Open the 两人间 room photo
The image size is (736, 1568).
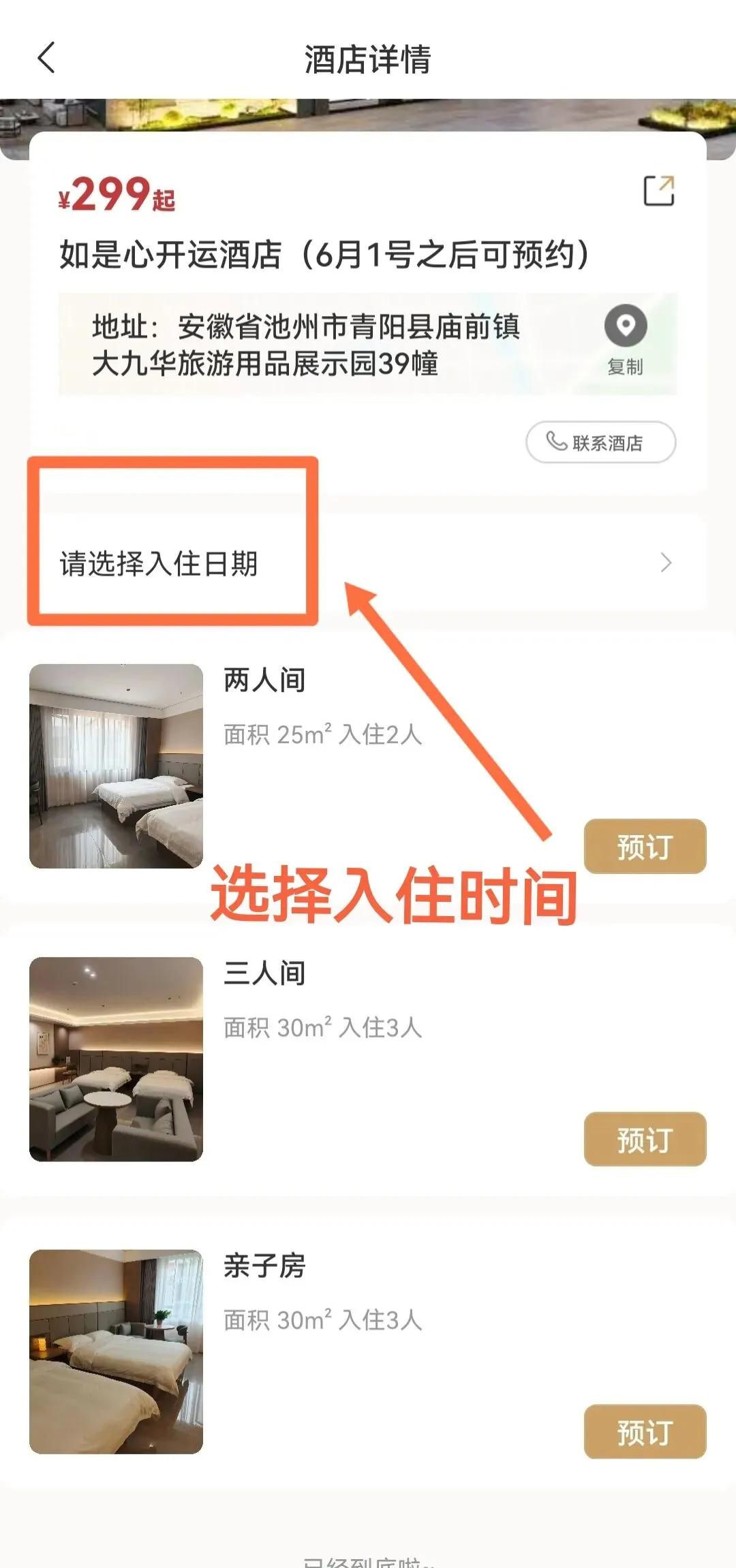(x=116, y=766)
